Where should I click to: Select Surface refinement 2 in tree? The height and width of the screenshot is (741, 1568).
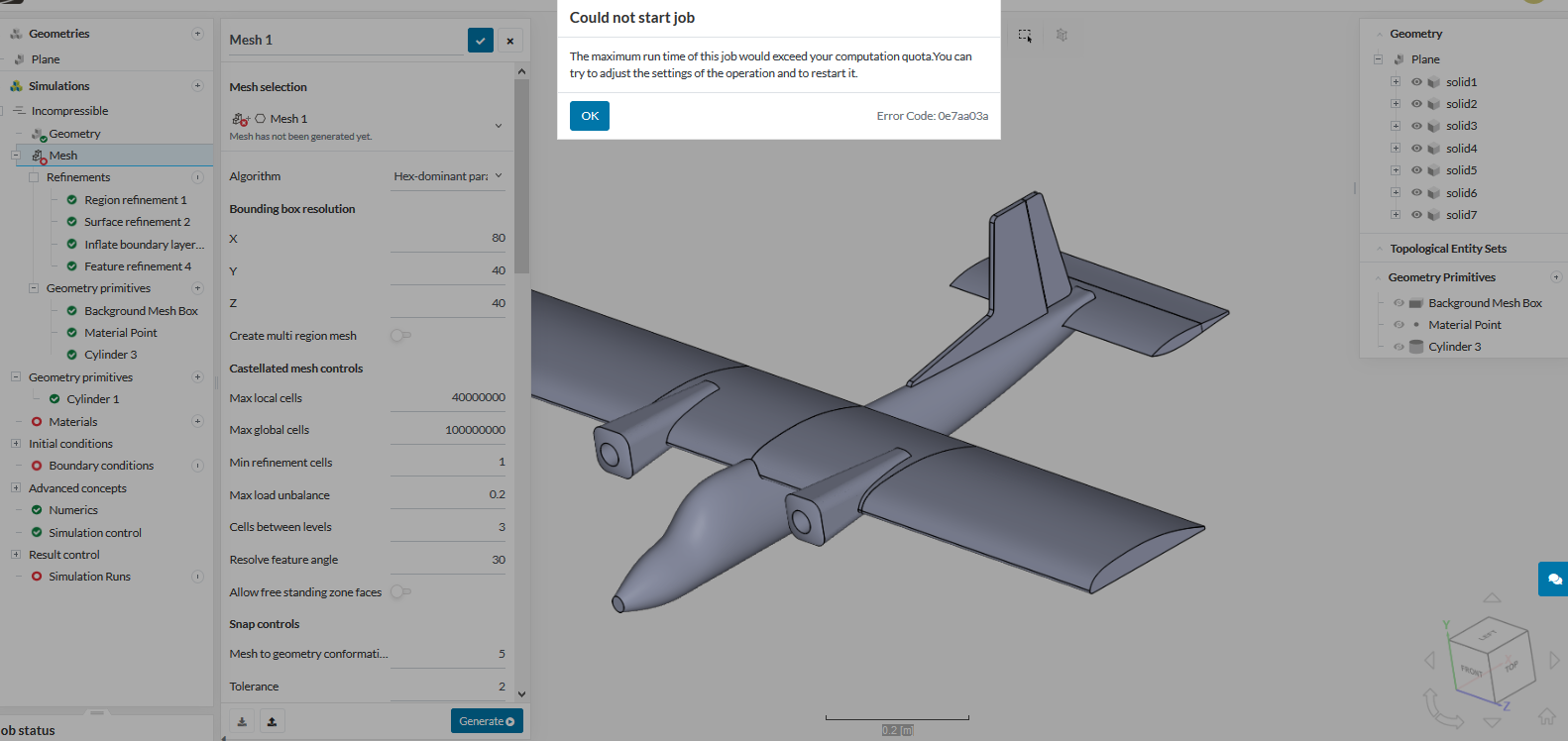click(x=138, y=222)
